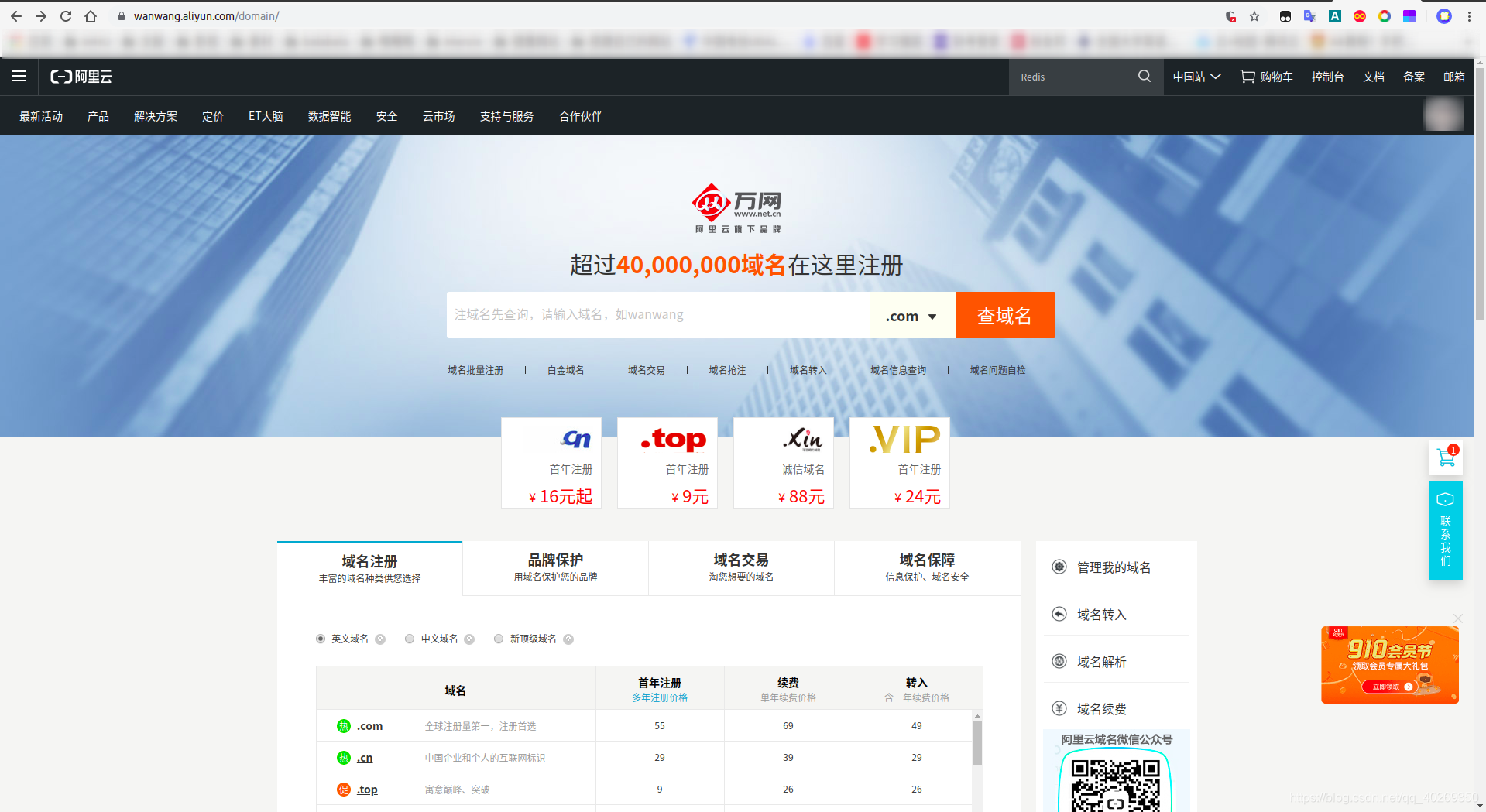The height and width of the screenshot is (812, 1486).
Task: Open 域名信息查询 link
Action: [898, 370]
